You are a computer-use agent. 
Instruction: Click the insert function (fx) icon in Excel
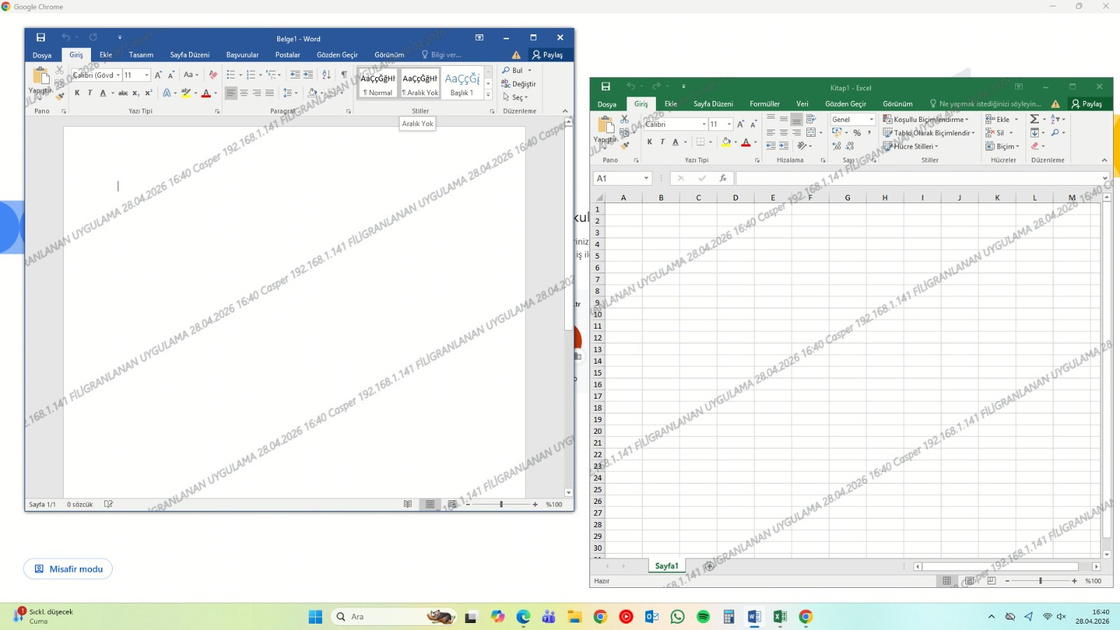[x=723, y=179]
